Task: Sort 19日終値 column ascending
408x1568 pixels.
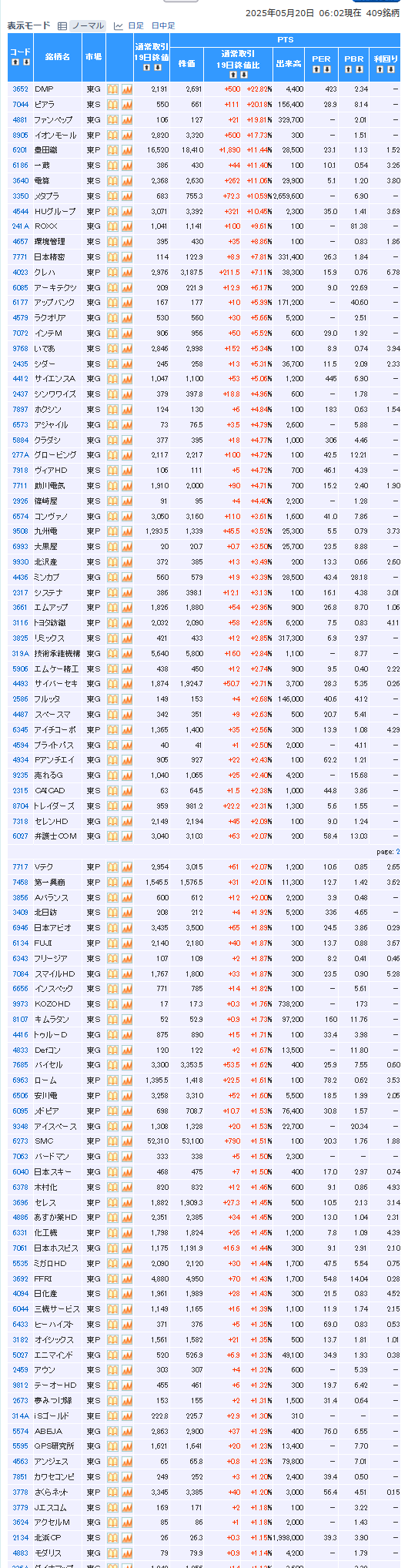Action: coord(146,67)
